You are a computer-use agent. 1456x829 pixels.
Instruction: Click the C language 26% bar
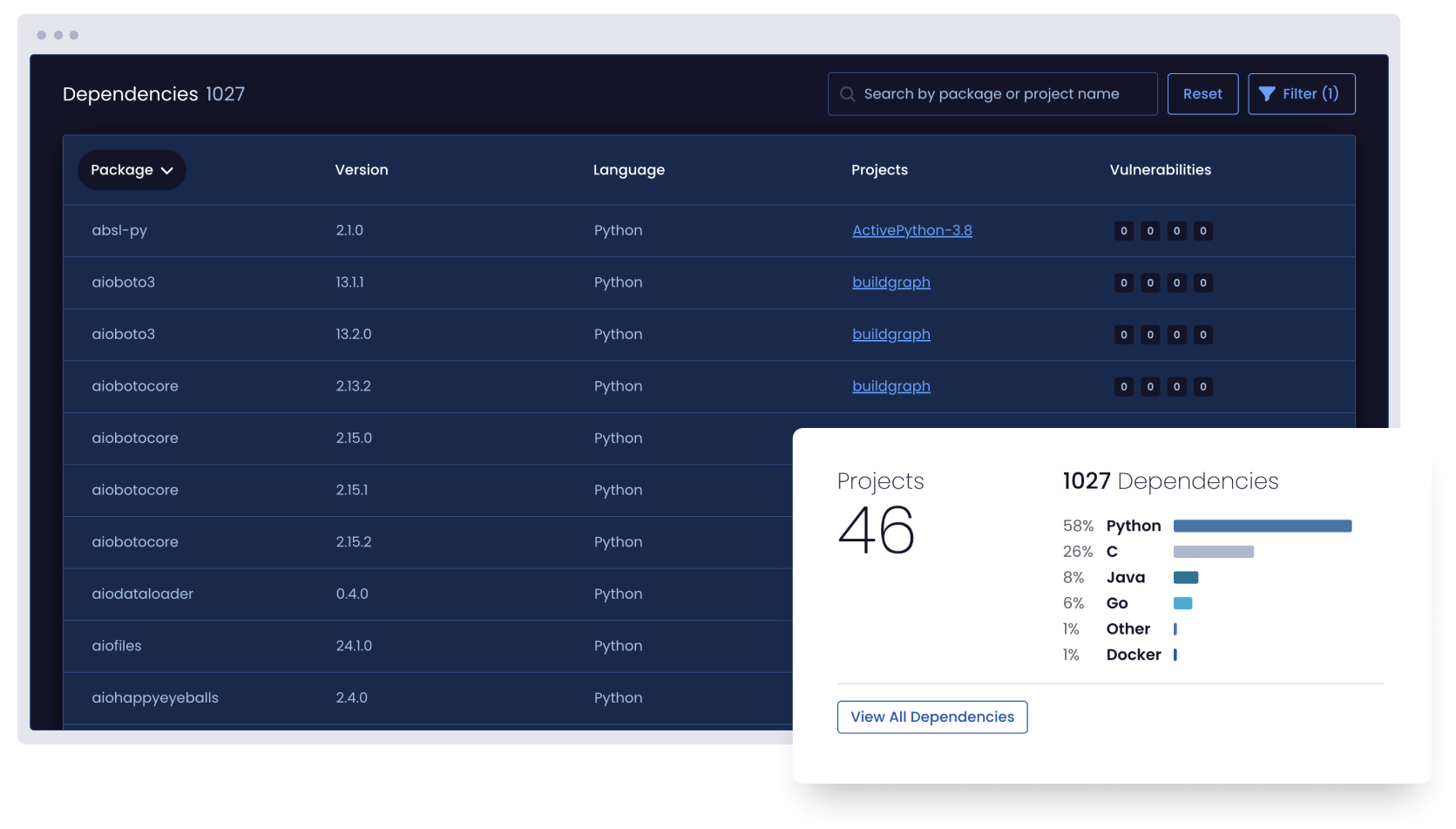pos(1213,552)
